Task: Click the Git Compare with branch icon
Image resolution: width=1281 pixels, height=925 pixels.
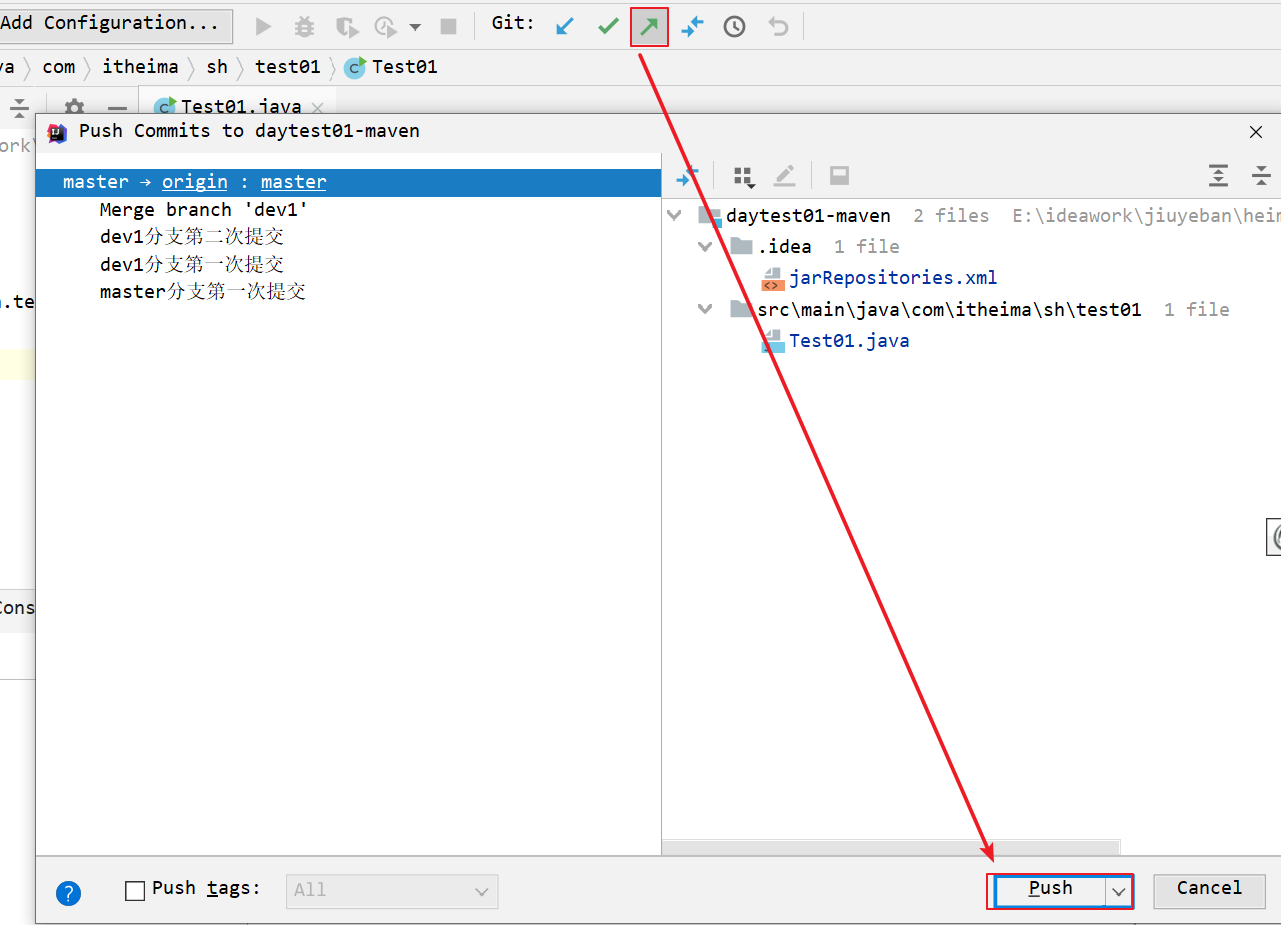Action: point(692,27)
